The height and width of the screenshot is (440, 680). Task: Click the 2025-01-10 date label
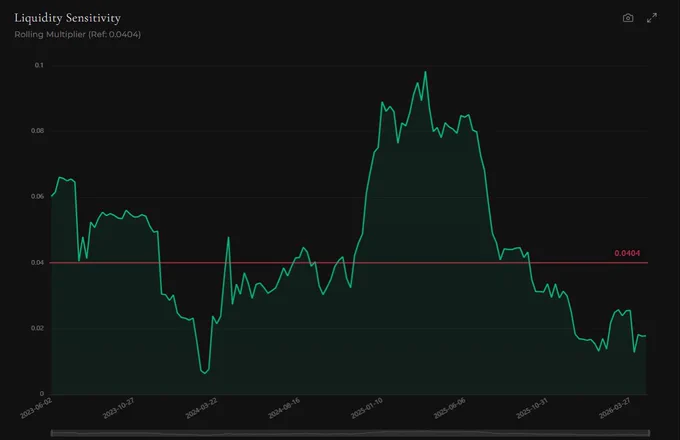point(367,408)
